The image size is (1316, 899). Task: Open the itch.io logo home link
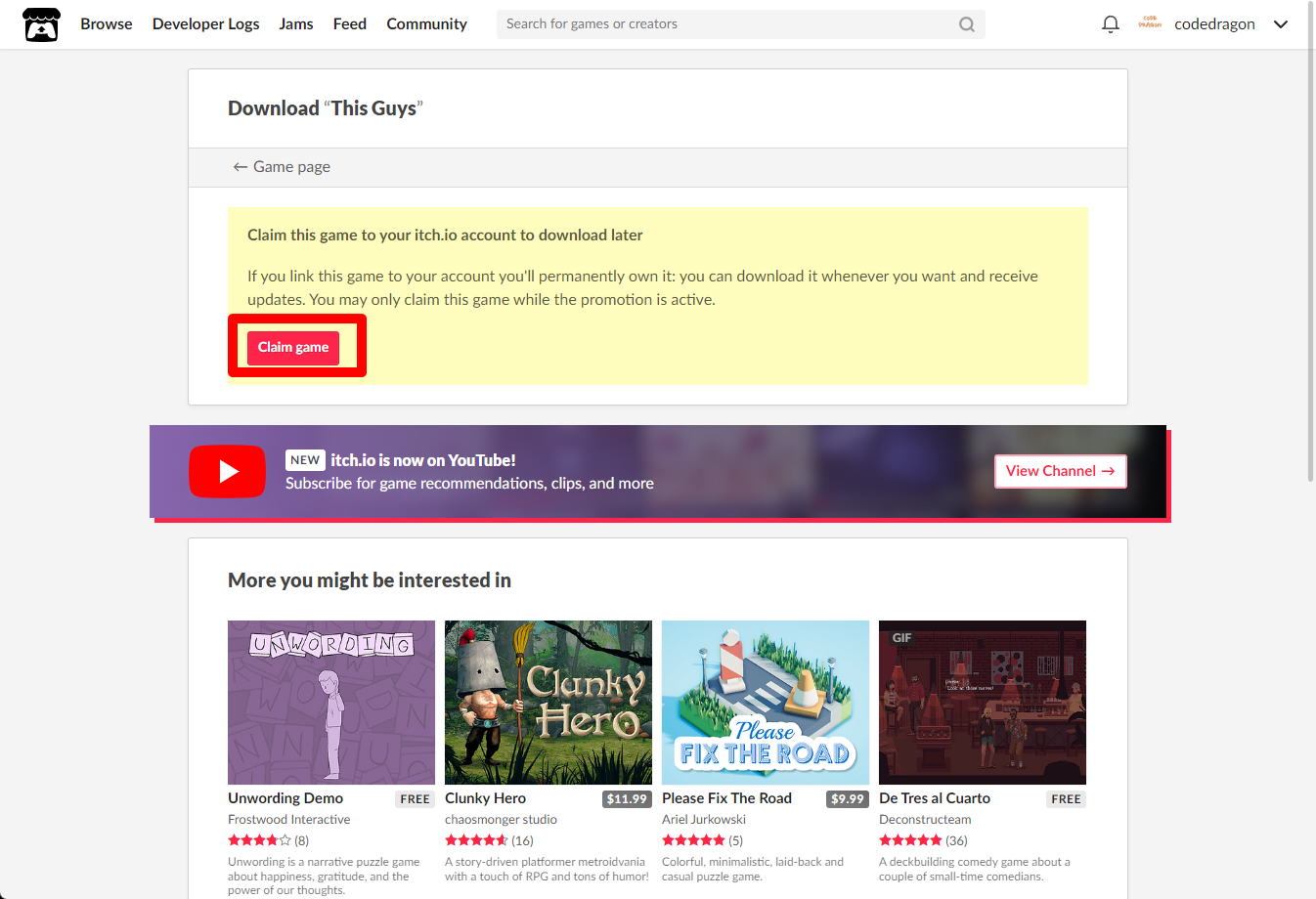[41, 24]
